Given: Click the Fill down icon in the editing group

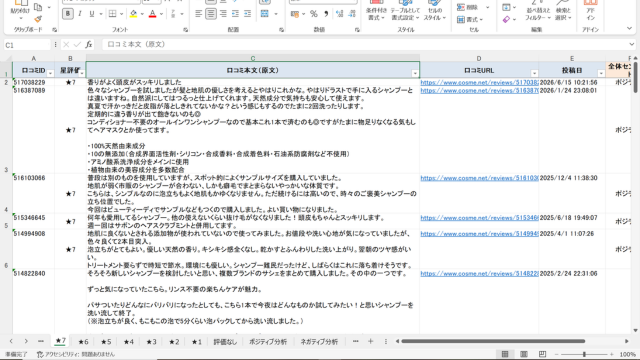Looking at the screenshot, I should [506, 7].
